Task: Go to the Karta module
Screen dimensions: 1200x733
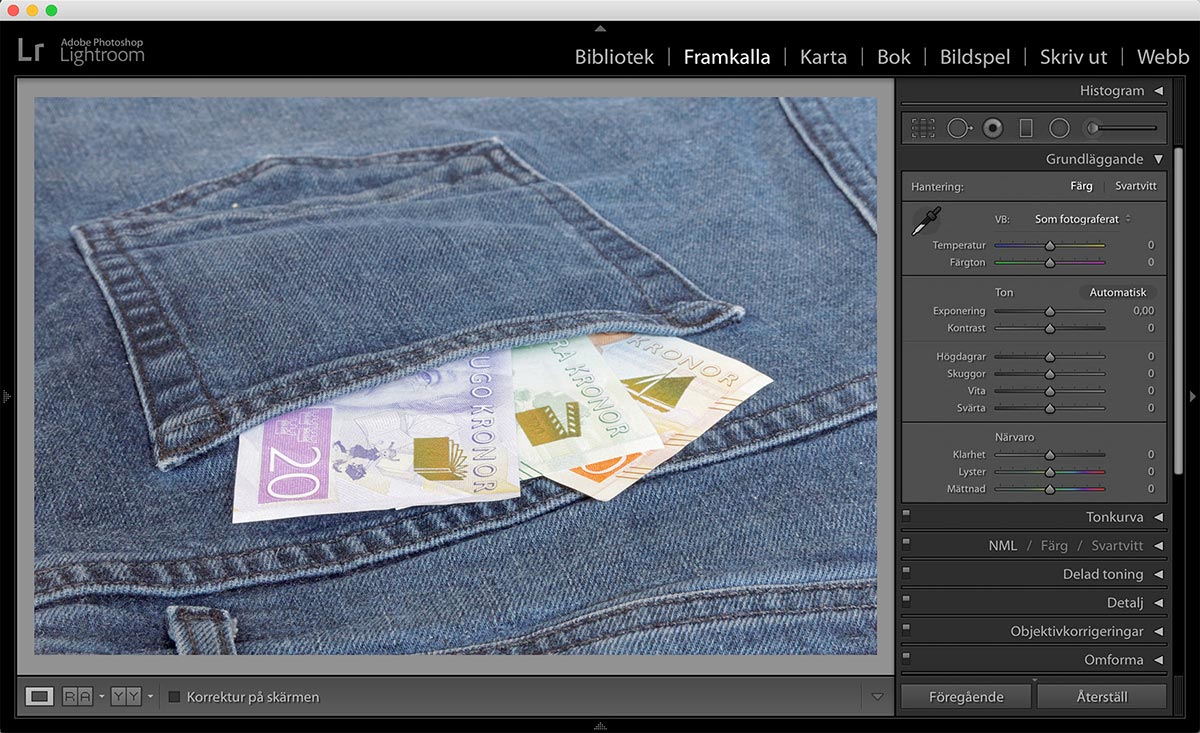Action: coord(824,57)
